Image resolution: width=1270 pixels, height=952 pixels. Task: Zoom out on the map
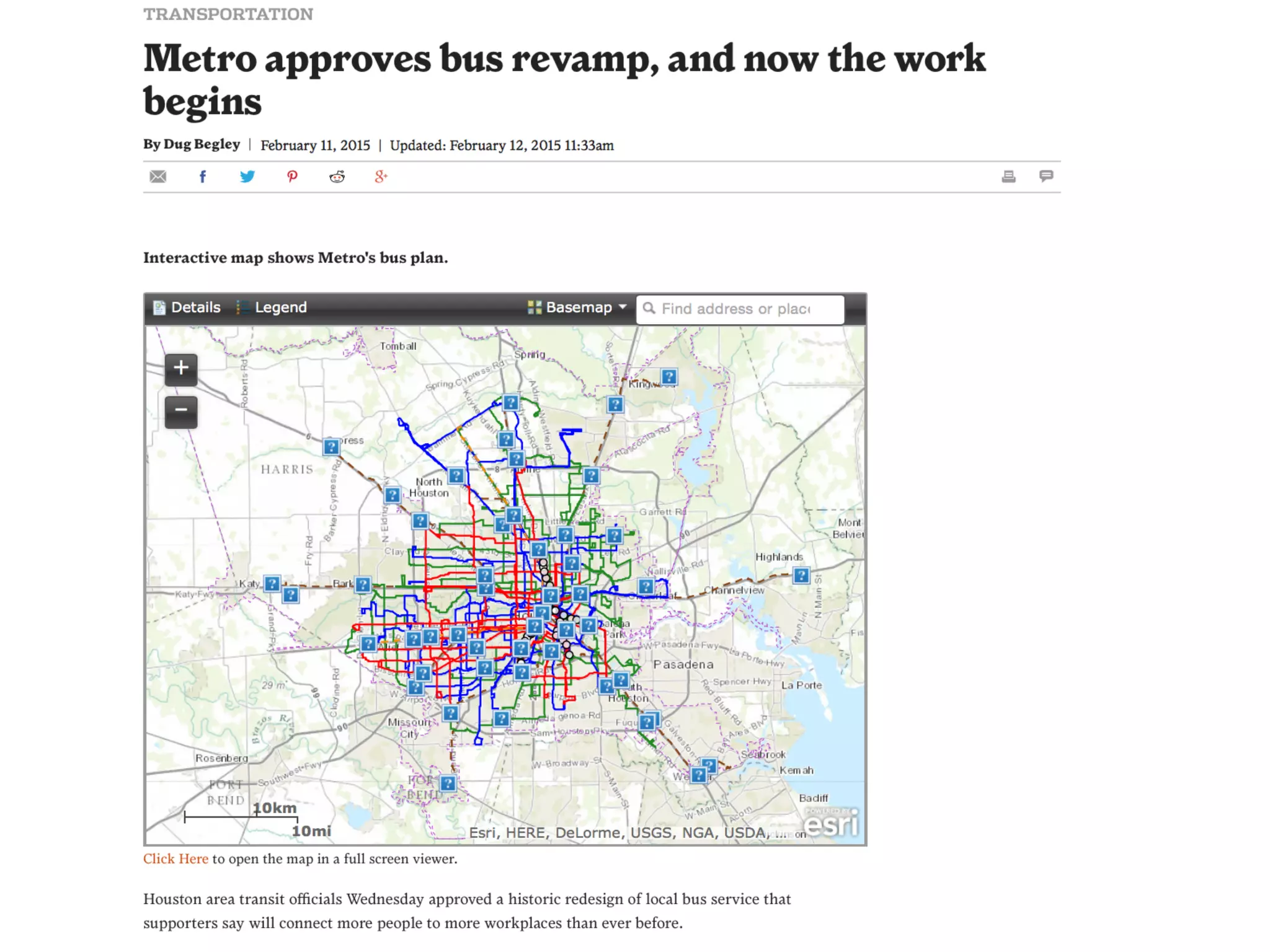[x=181, y=410]
